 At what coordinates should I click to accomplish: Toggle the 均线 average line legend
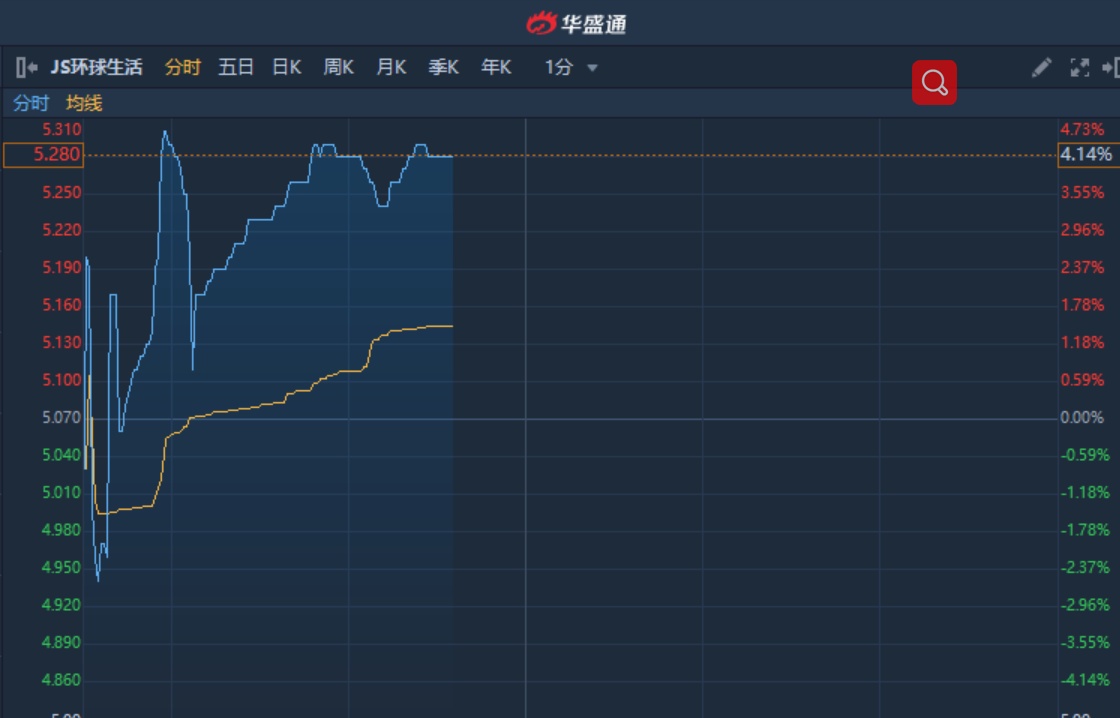coord(84,103)
